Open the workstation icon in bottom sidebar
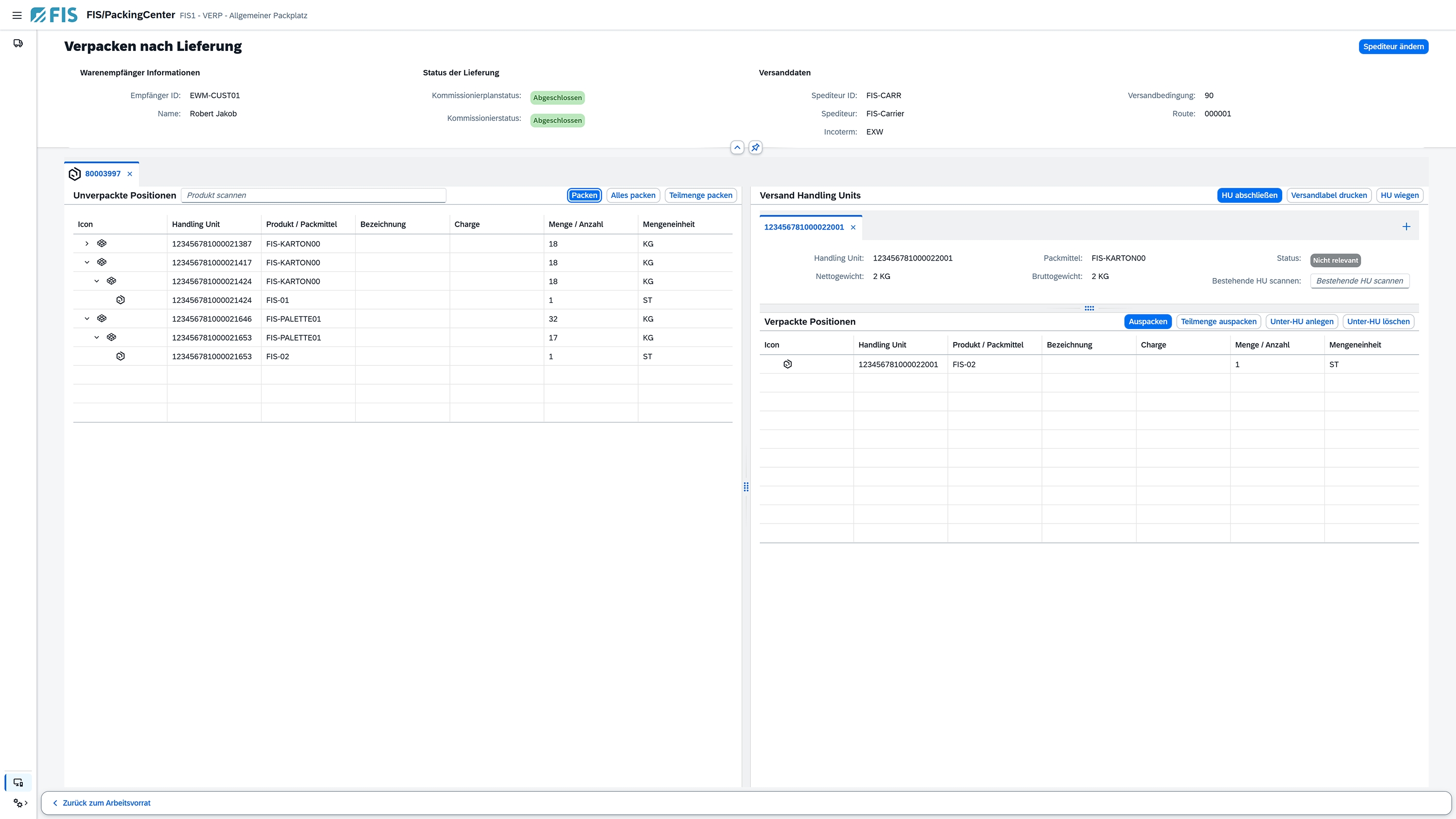Image resolution: width=1456 pixels, height=819 pixels. (x=18, y=782)
